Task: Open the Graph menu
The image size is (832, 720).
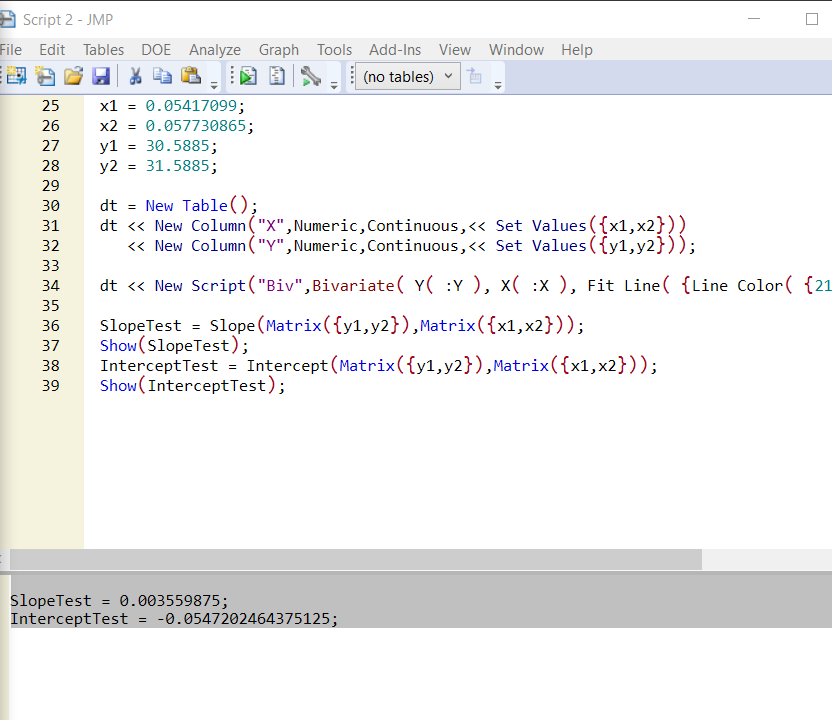Action: pos(278,49)
